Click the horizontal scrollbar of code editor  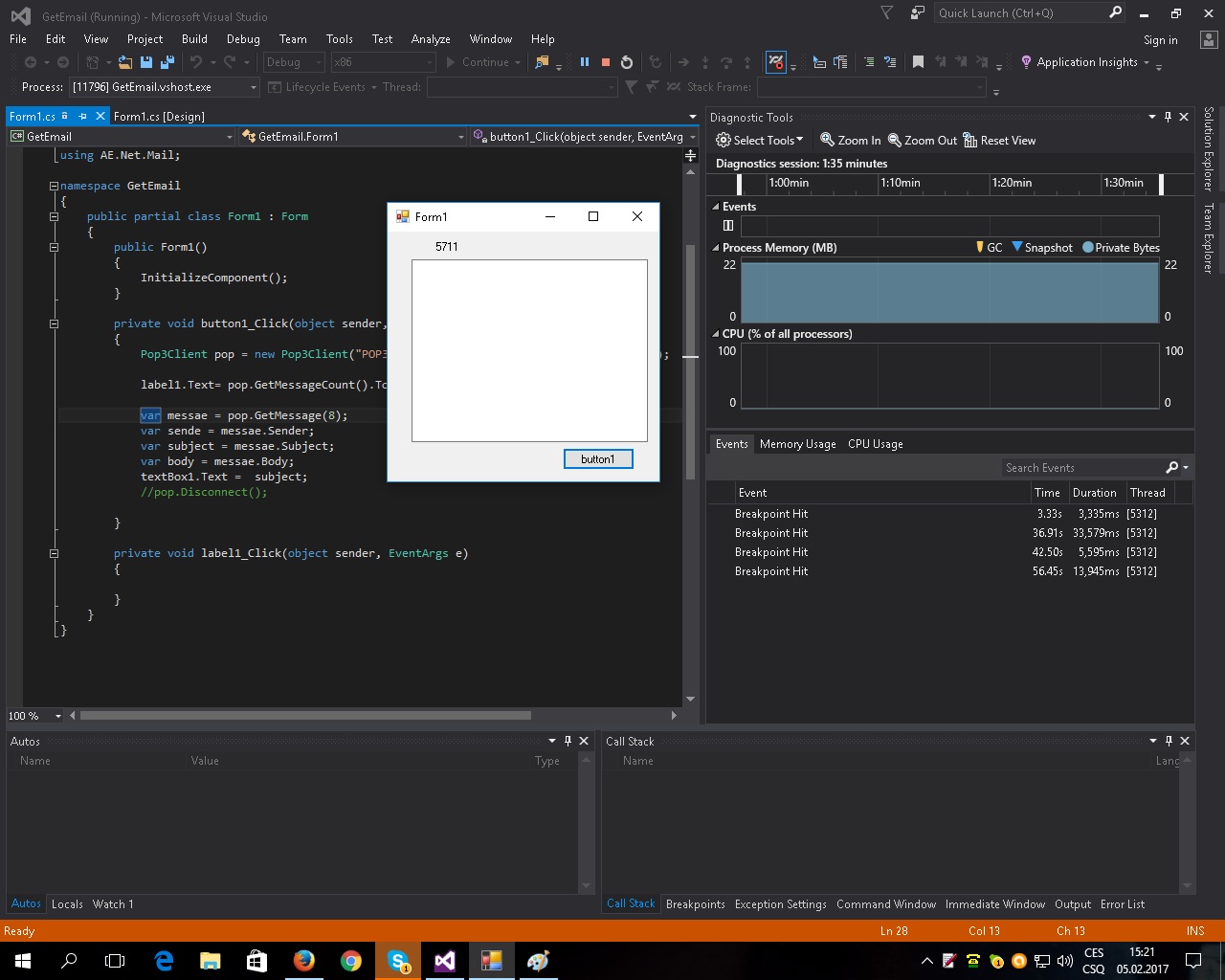click(306, 715)
